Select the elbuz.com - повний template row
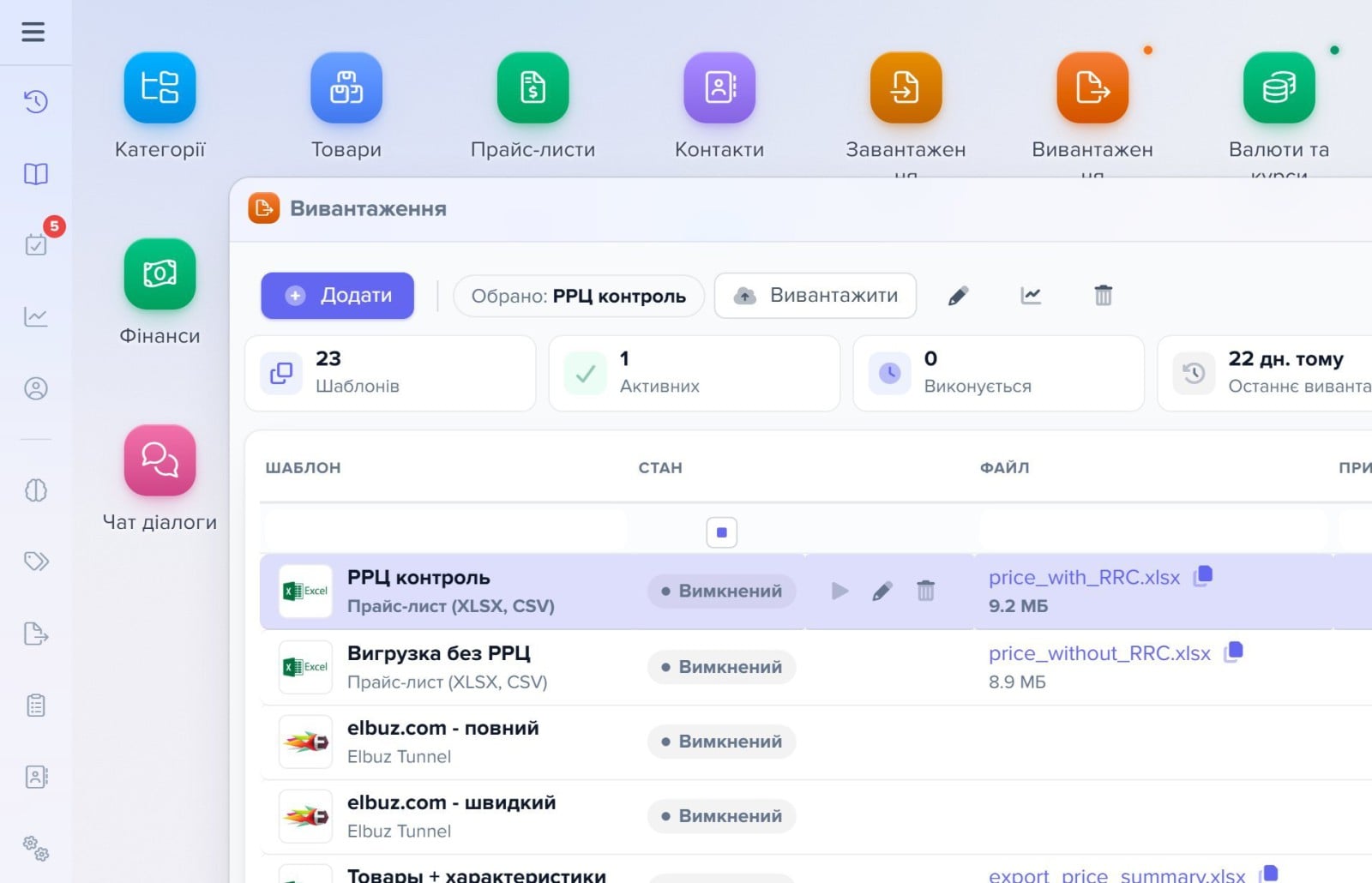Image resolution: width=1372 pixels, height=883 pixels. pyautogui.click(x=815, y=742)
